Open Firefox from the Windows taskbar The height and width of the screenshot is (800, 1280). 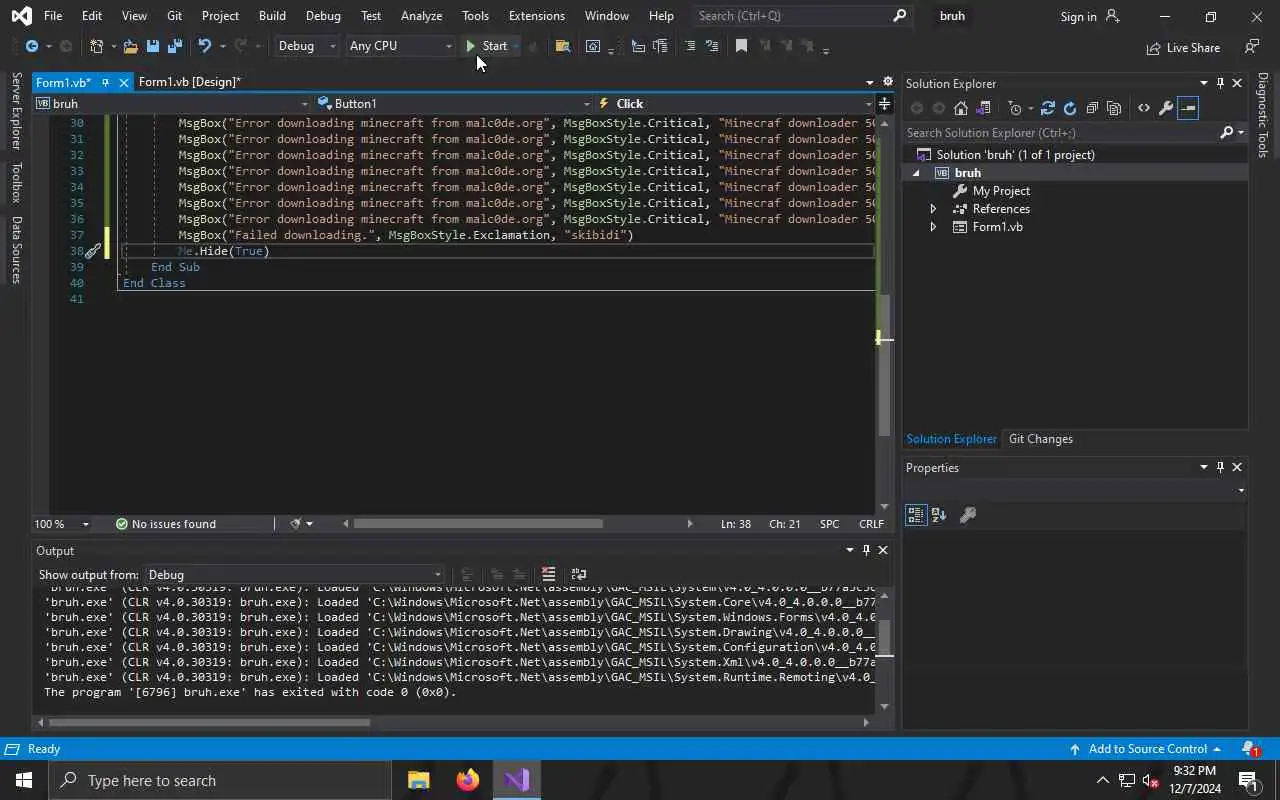[468, 780]
